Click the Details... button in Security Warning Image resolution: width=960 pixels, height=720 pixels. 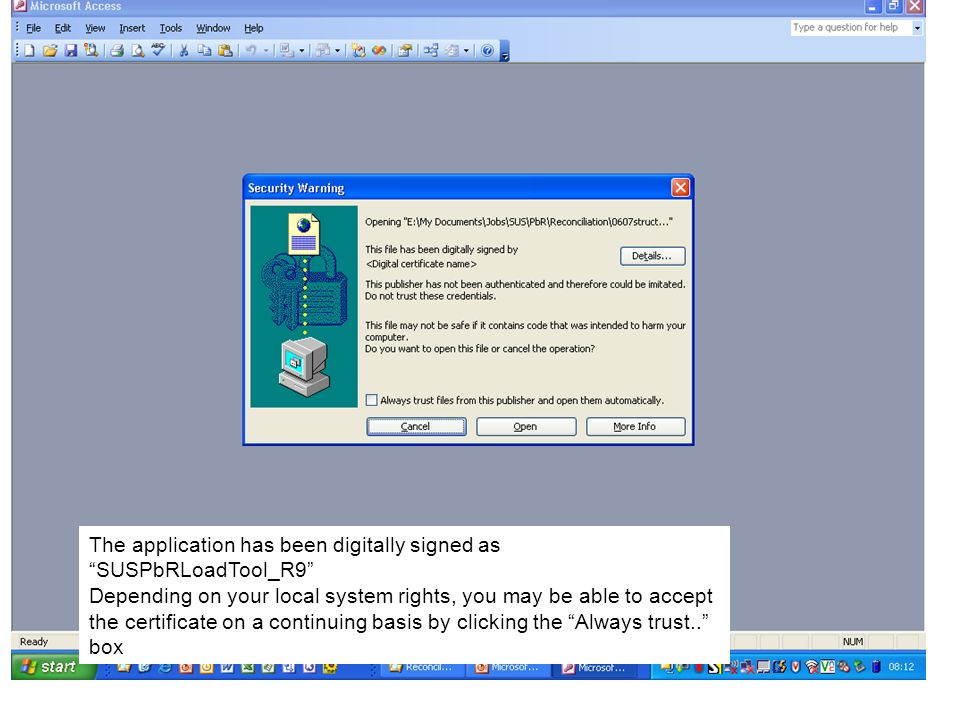(652, 256)
